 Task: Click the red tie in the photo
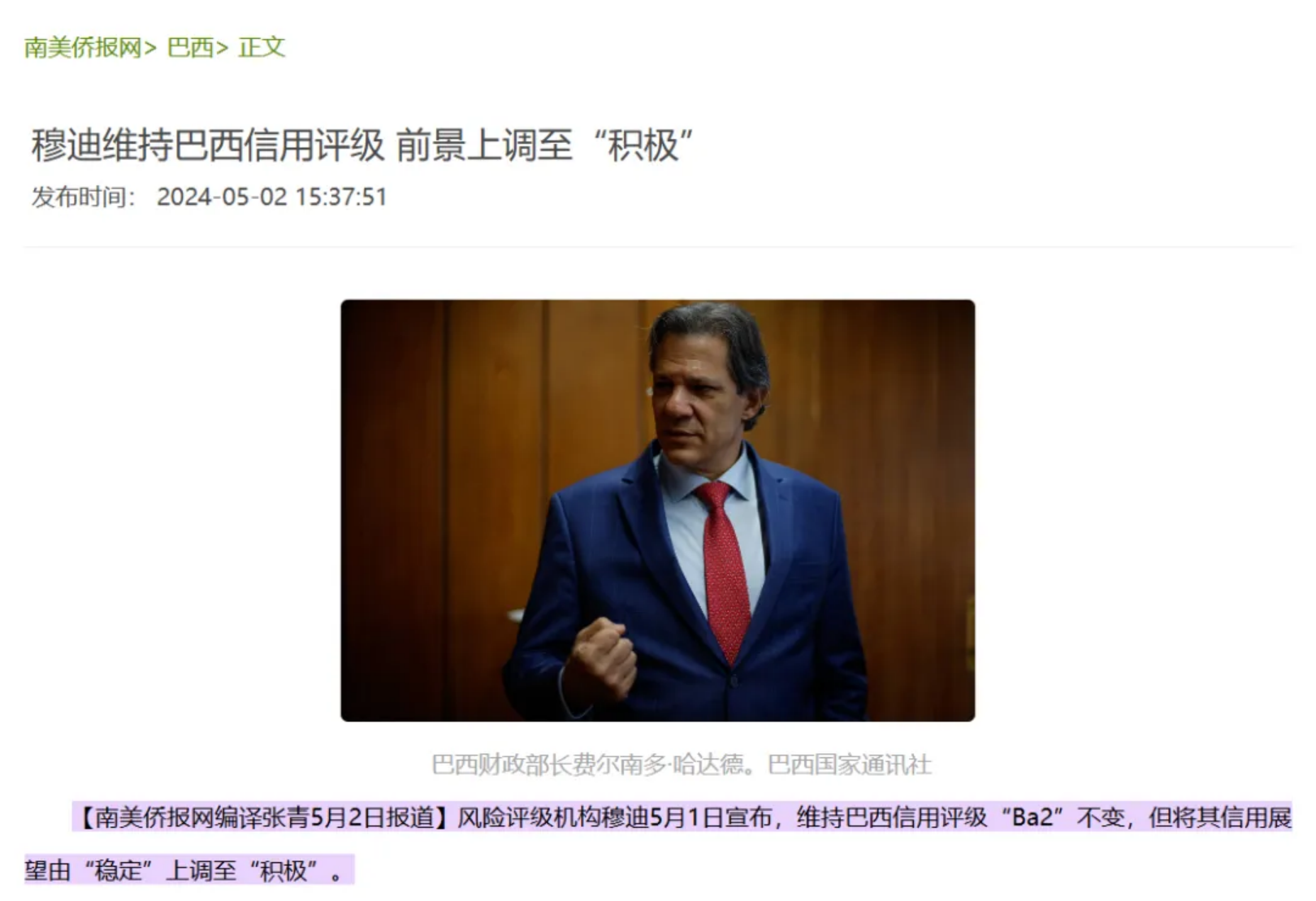(725, 569)
